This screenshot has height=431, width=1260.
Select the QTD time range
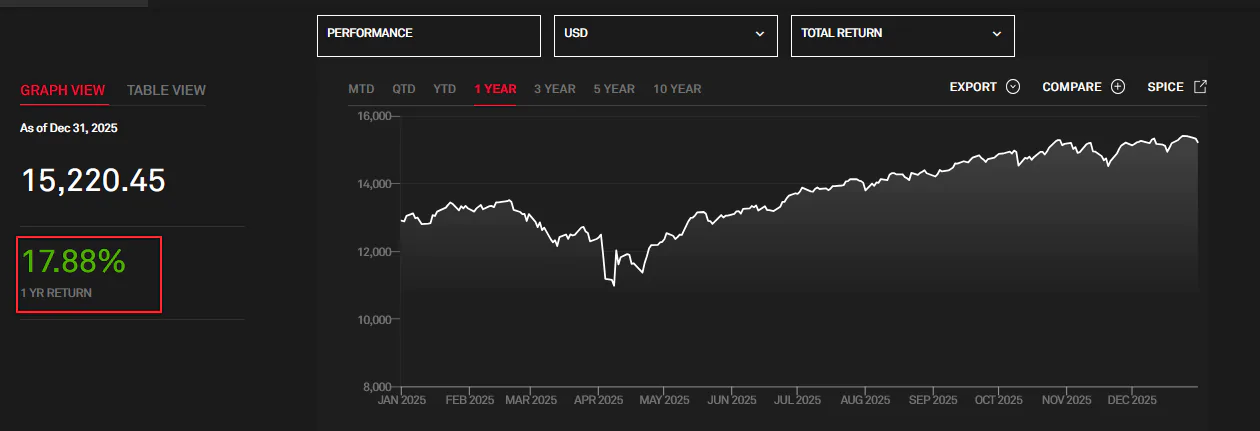[404, 89]
